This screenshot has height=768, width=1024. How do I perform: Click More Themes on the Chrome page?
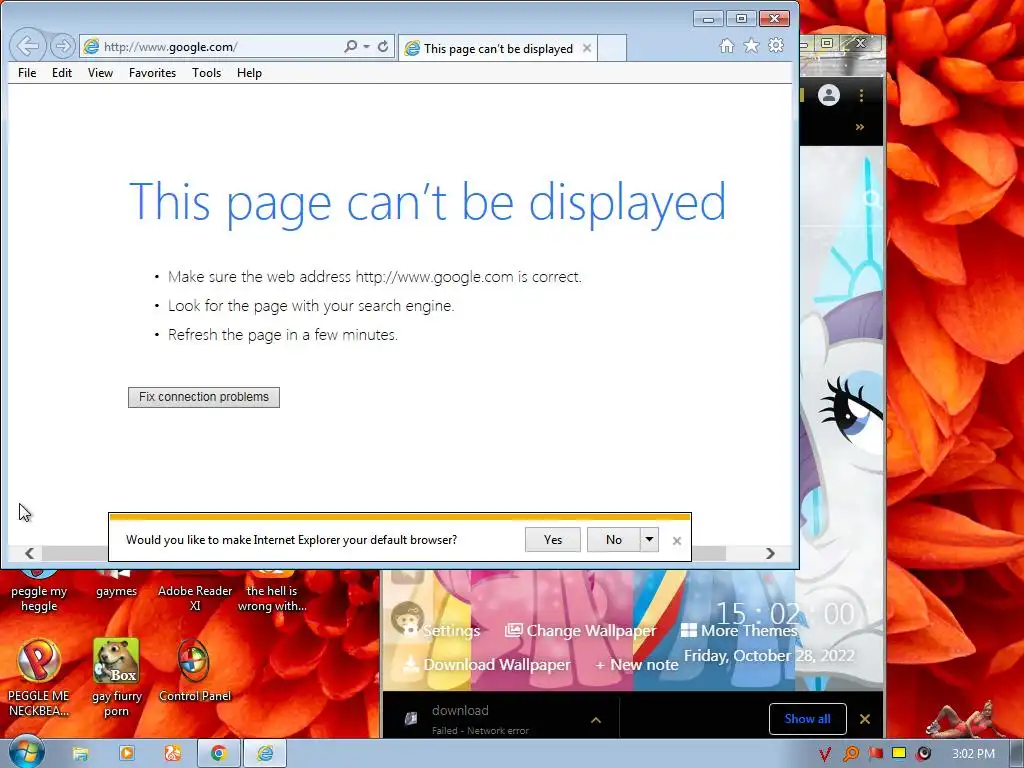pos(739,630)
